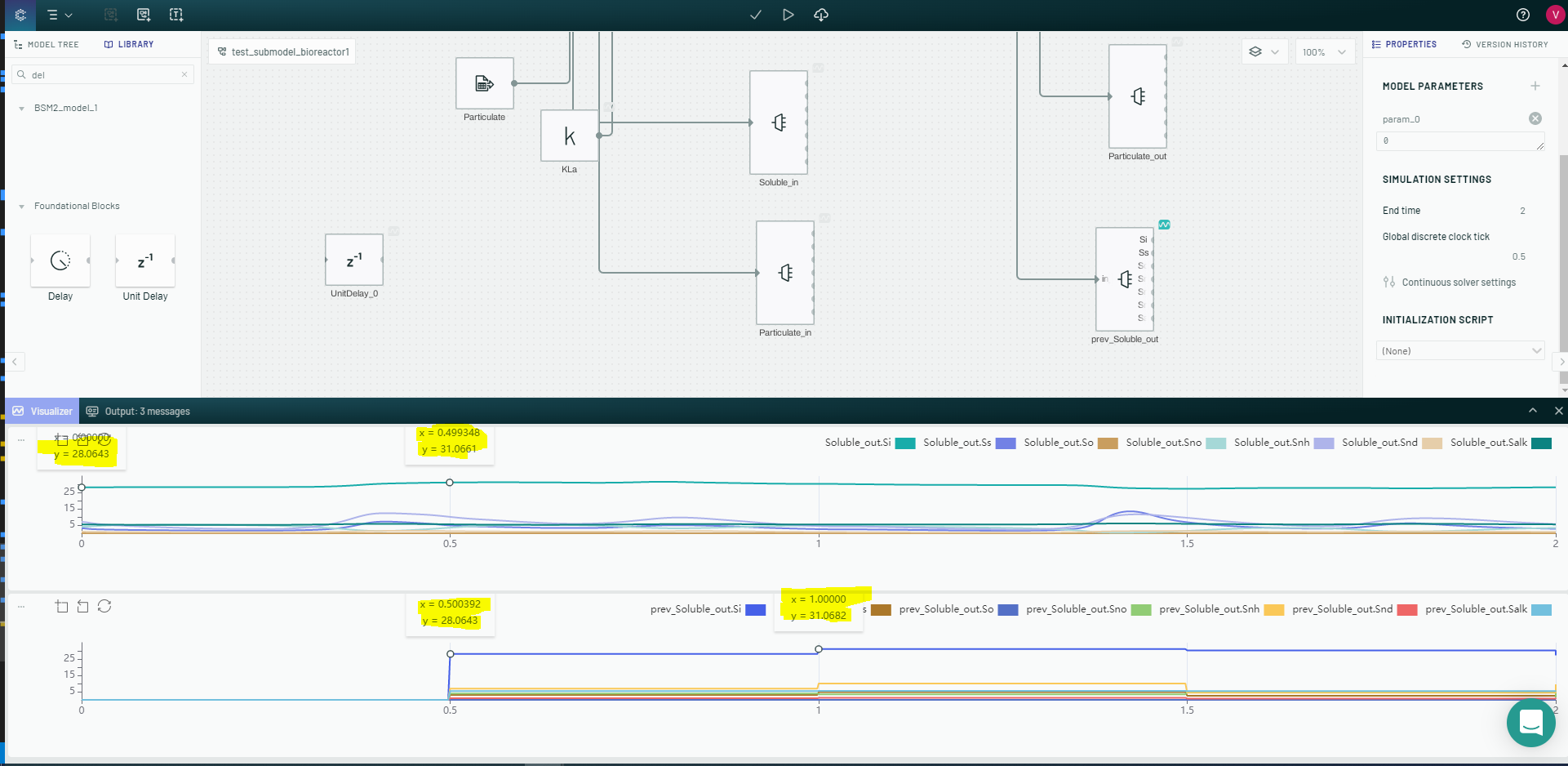Screen dimensions: 1568x766
Task: Switch to the Properties tab
Action: pyautogui.click(x=1404, y=45)
